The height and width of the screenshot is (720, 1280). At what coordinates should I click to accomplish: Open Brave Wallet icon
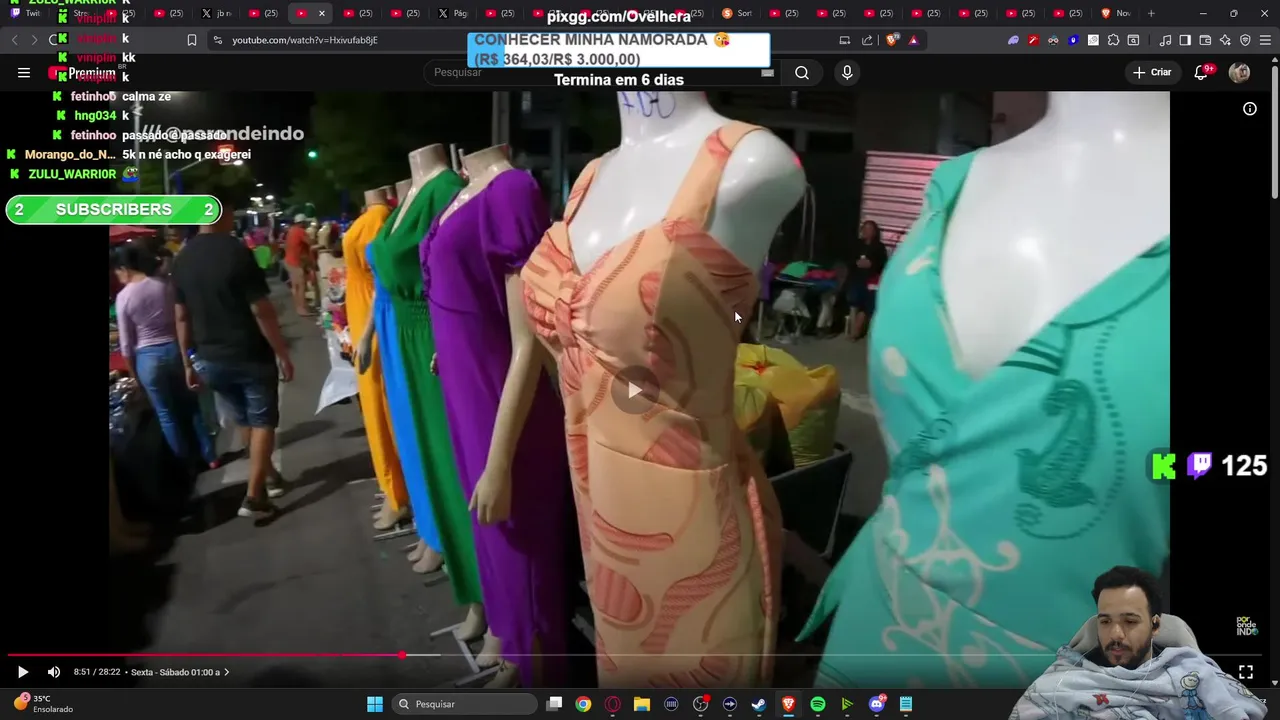tap(1205, 40)
